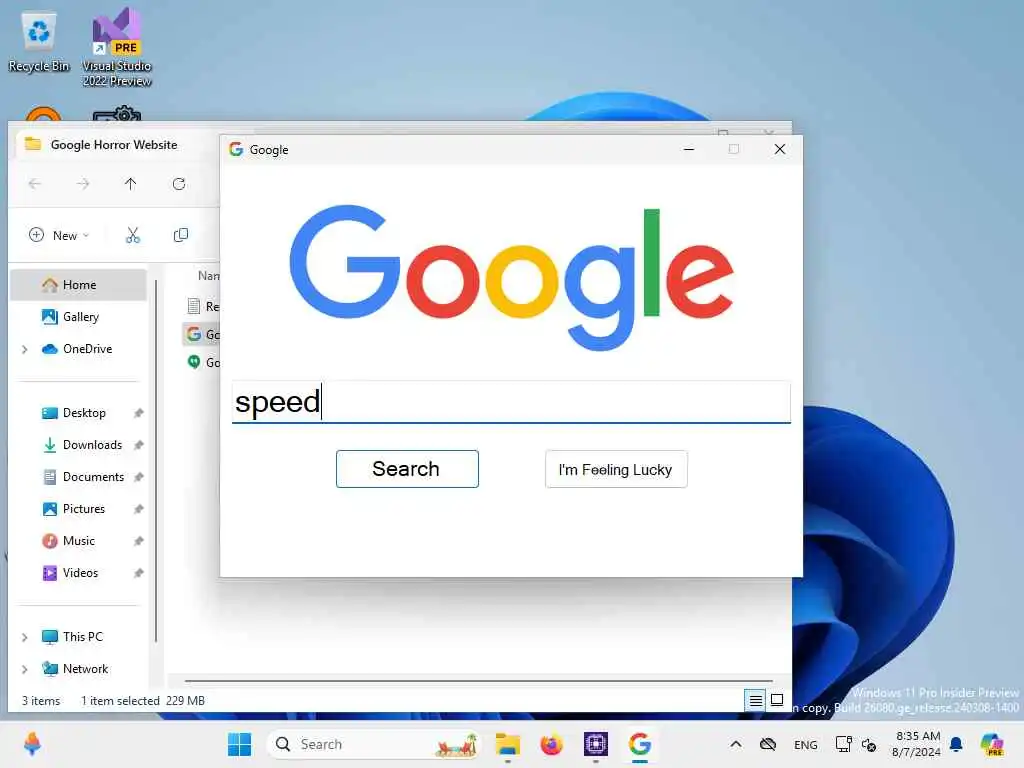Expand the This PC tree node
The width and height of the screenshot is (1024, 768).
[25, 637]
